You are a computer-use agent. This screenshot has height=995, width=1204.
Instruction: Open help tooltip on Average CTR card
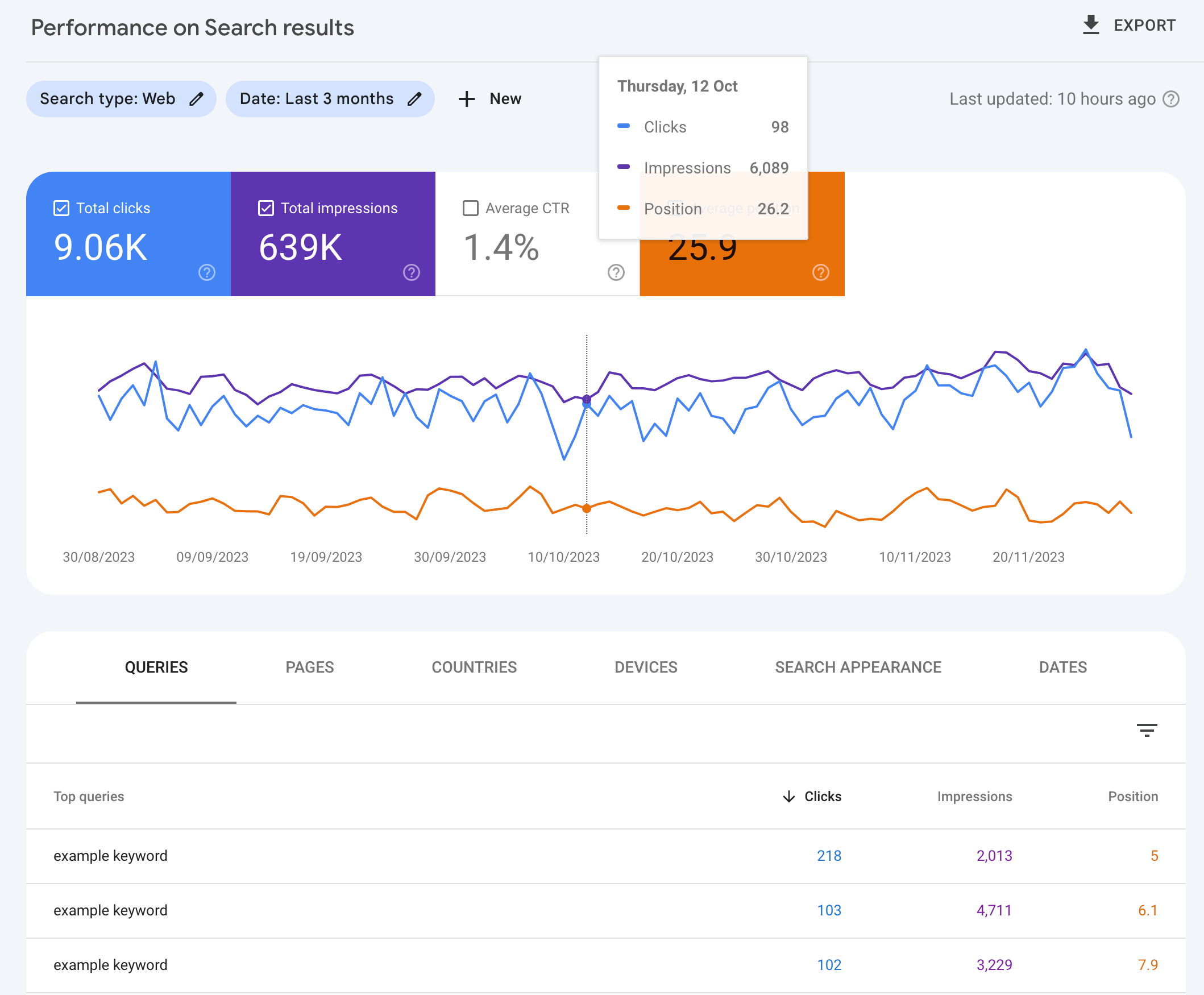(x=616, y=273)
